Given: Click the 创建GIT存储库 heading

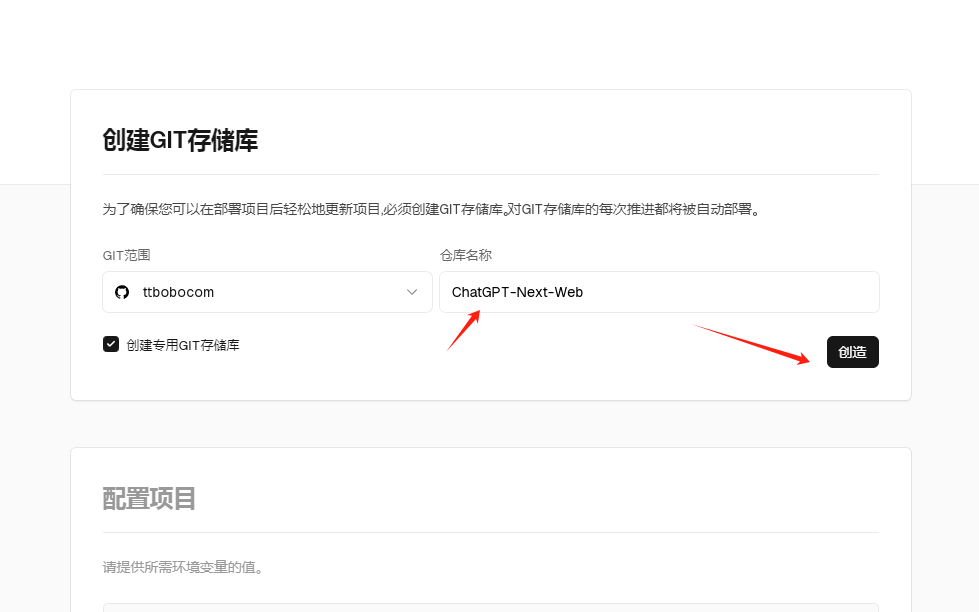Looking at the screenshot, I should [178, 140].
